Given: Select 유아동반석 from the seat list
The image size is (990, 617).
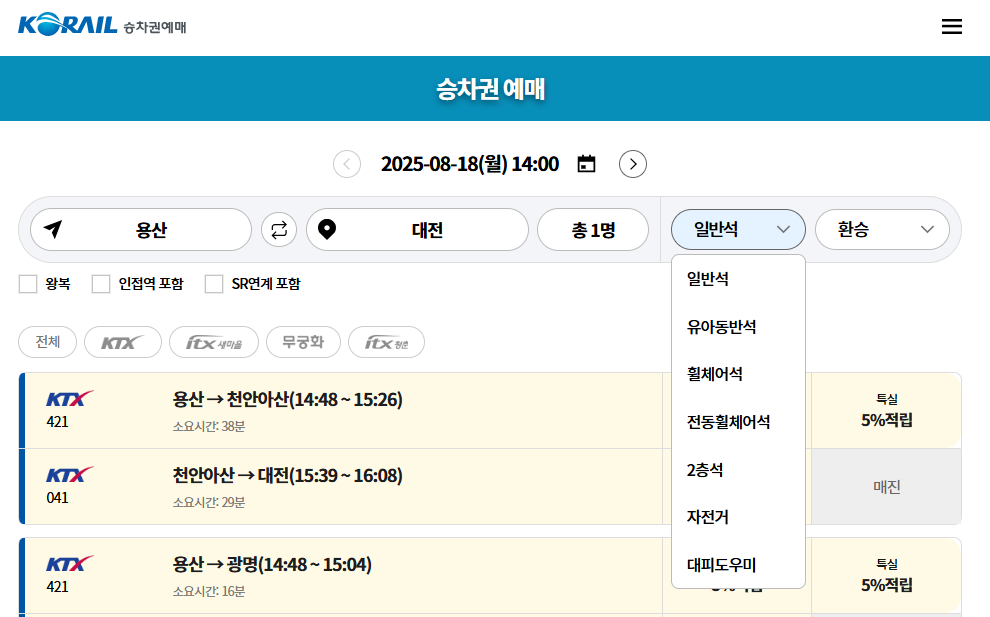Looking at the screenshot, I should (x=738, y=327).
